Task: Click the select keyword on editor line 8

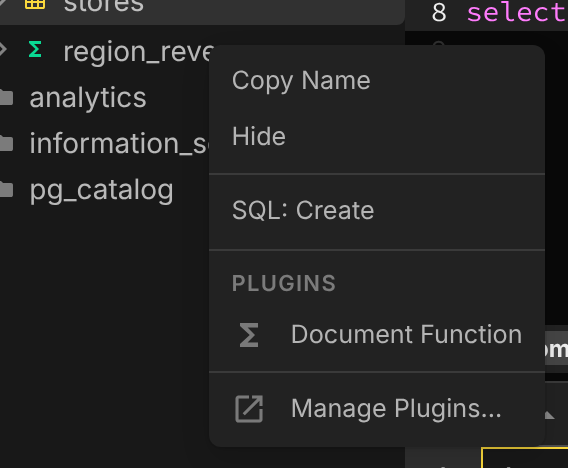Action: click(x=517, y=13)
